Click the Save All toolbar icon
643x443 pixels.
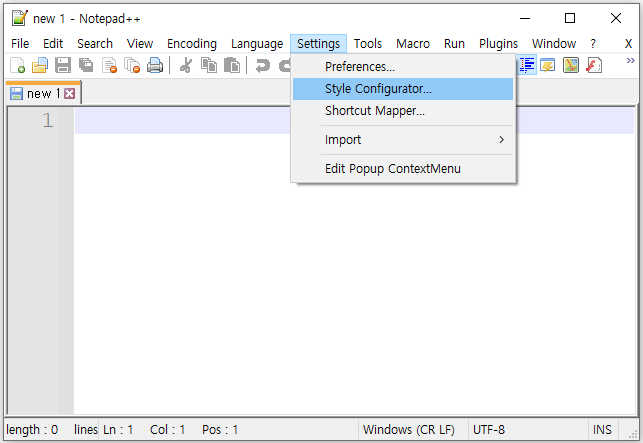click(x=86, y=65)
